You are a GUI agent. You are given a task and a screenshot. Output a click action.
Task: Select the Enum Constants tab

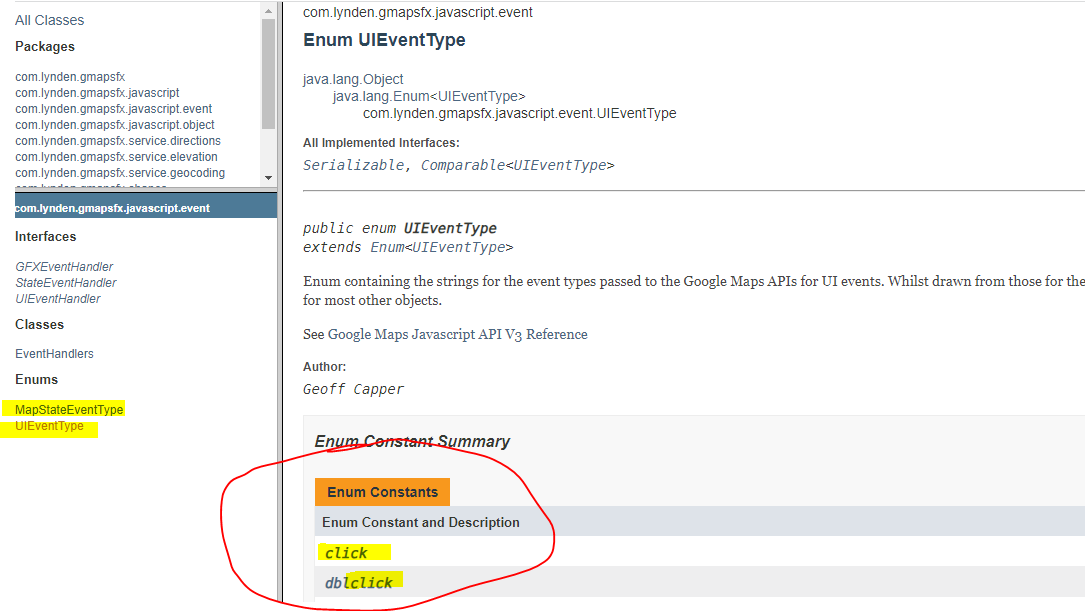click(382, 492)
